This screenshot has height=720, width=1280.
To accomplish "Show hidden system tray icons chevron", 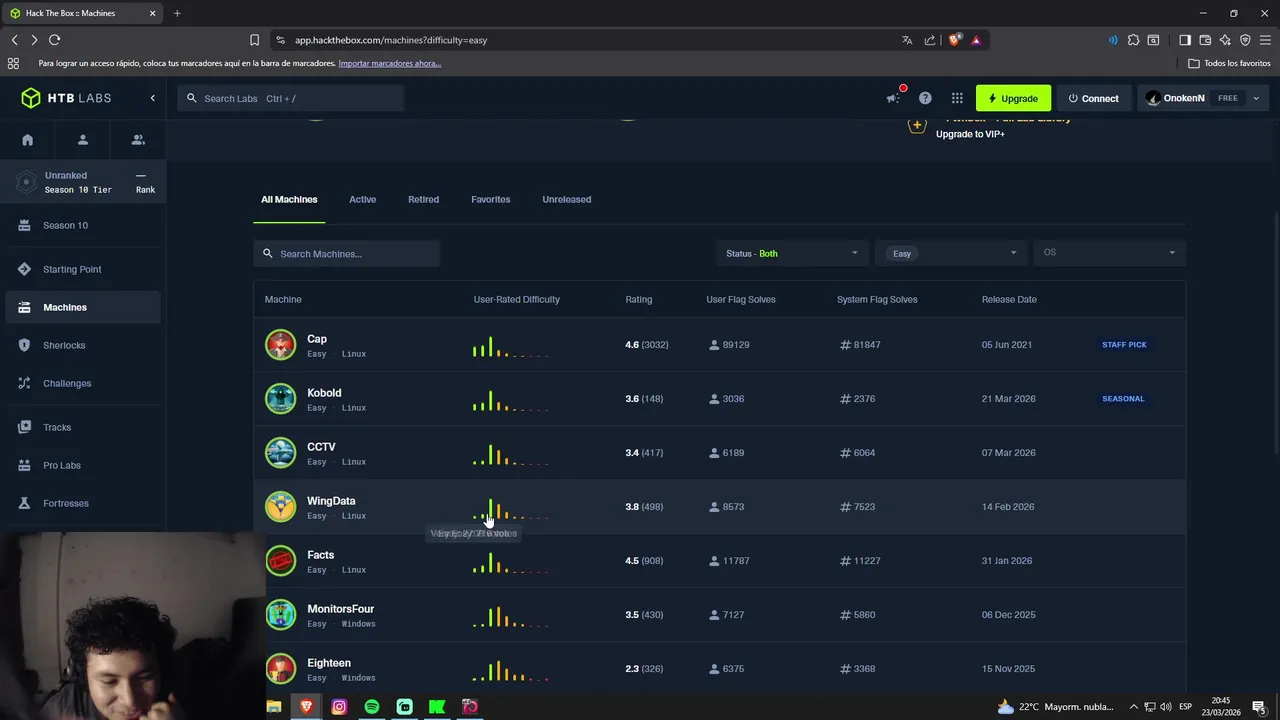I will 1133,707.
